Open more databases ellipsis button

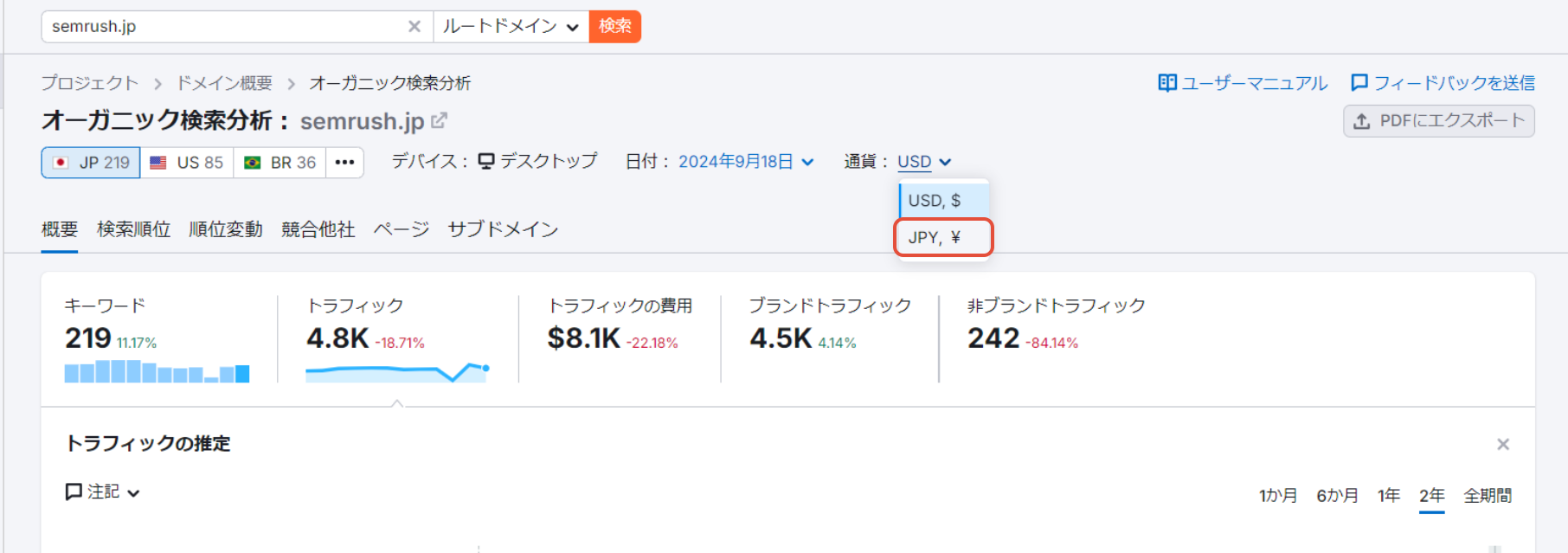344,163
